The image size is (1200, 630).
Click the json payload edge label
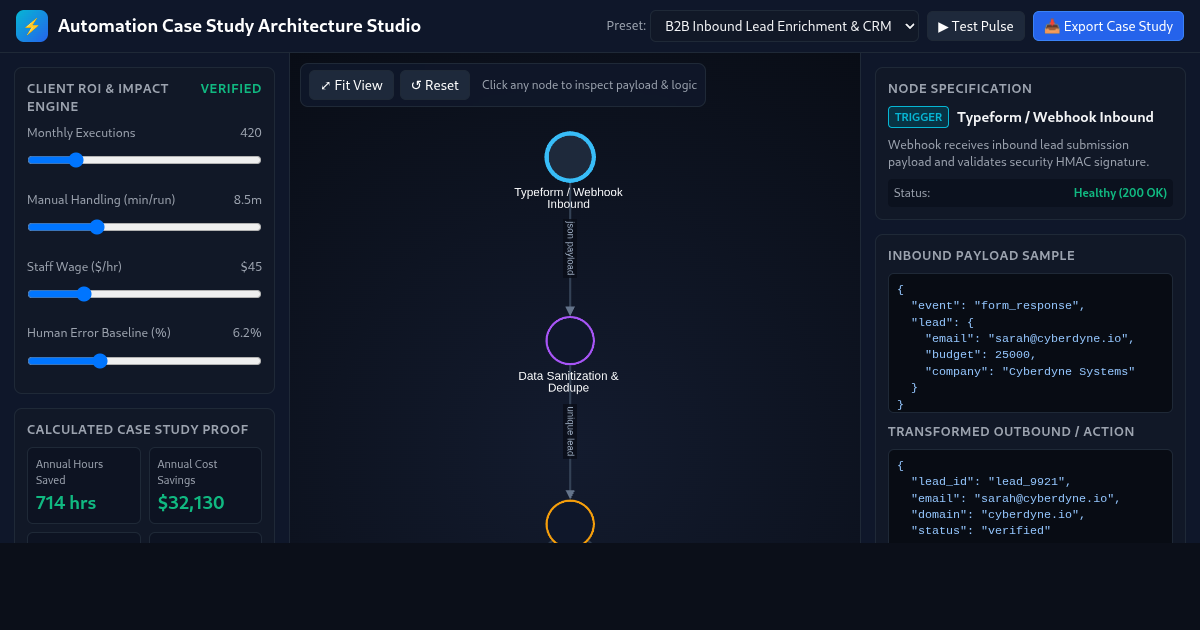coord(570,249)
